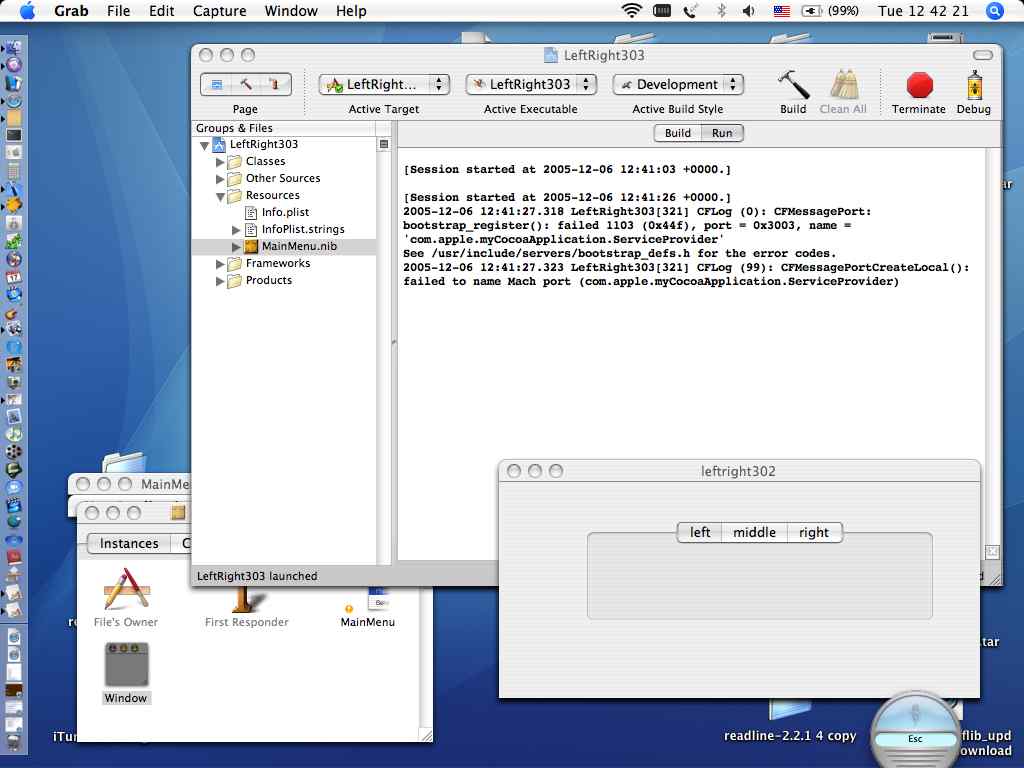
Task: Click the Esc speech feedback window
Action: point(915,729)
